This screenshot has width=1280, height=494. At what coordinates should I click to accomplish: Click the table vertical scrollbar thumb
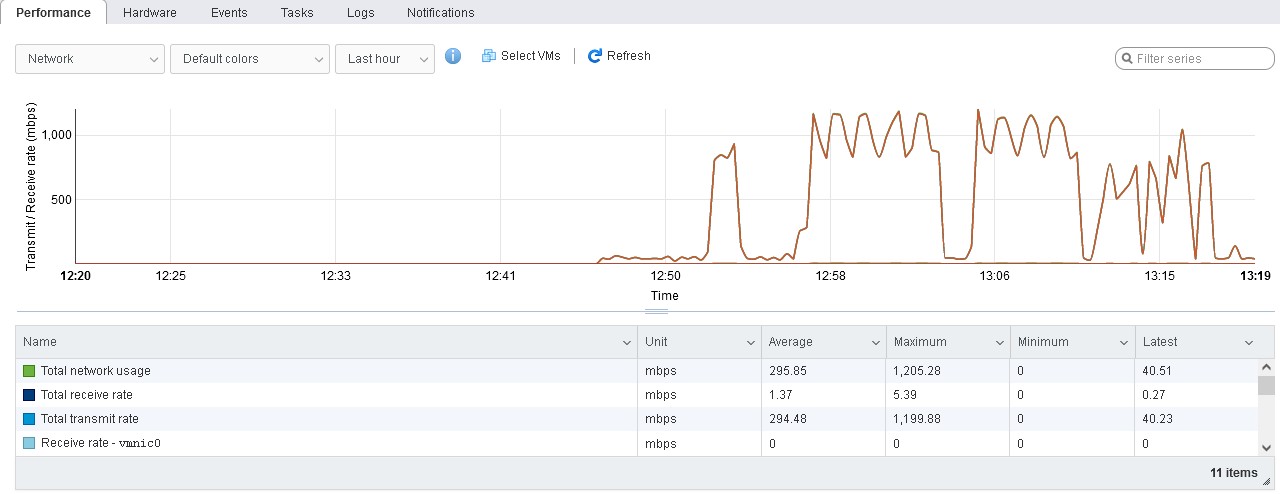pos(1266,386)
